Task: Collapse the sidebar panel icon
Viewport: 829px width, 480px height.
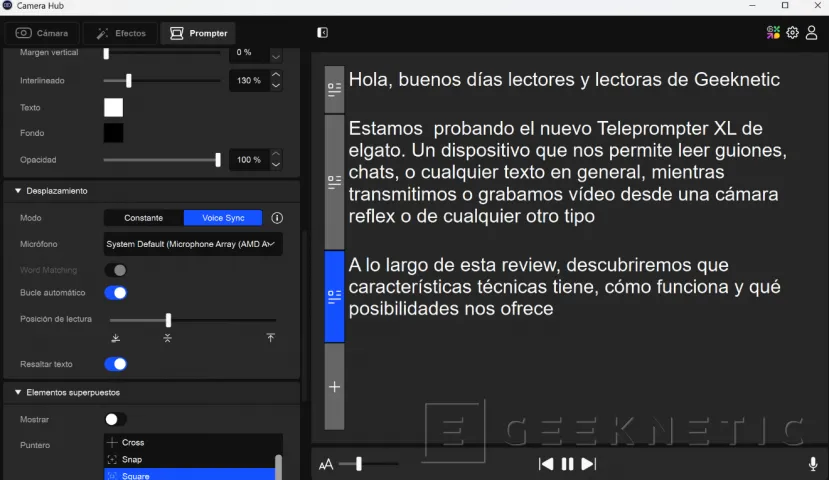Action: pos(323,33)
